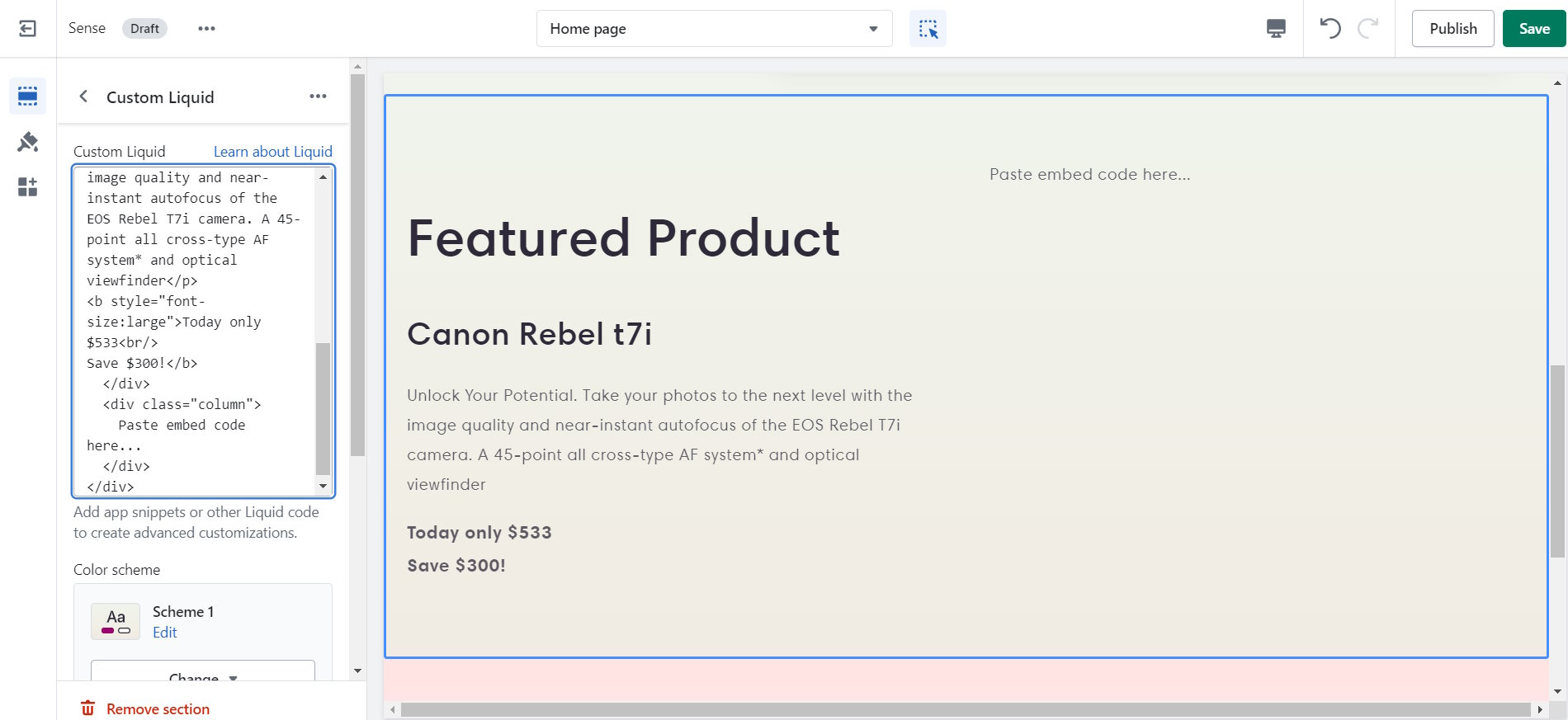Open the Learn about Liquid link
1568x720 pixels.
273,152
